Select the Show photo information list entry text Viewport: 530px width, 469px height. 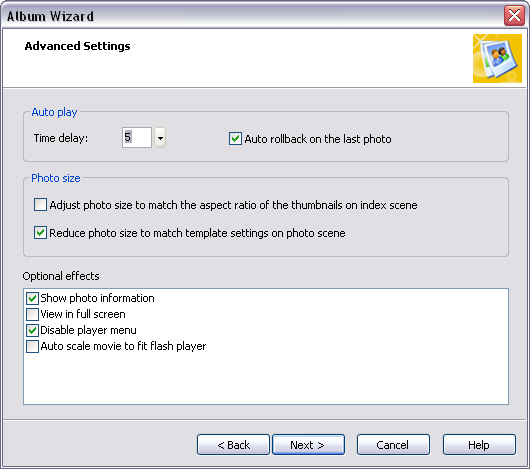coord(97,298)
